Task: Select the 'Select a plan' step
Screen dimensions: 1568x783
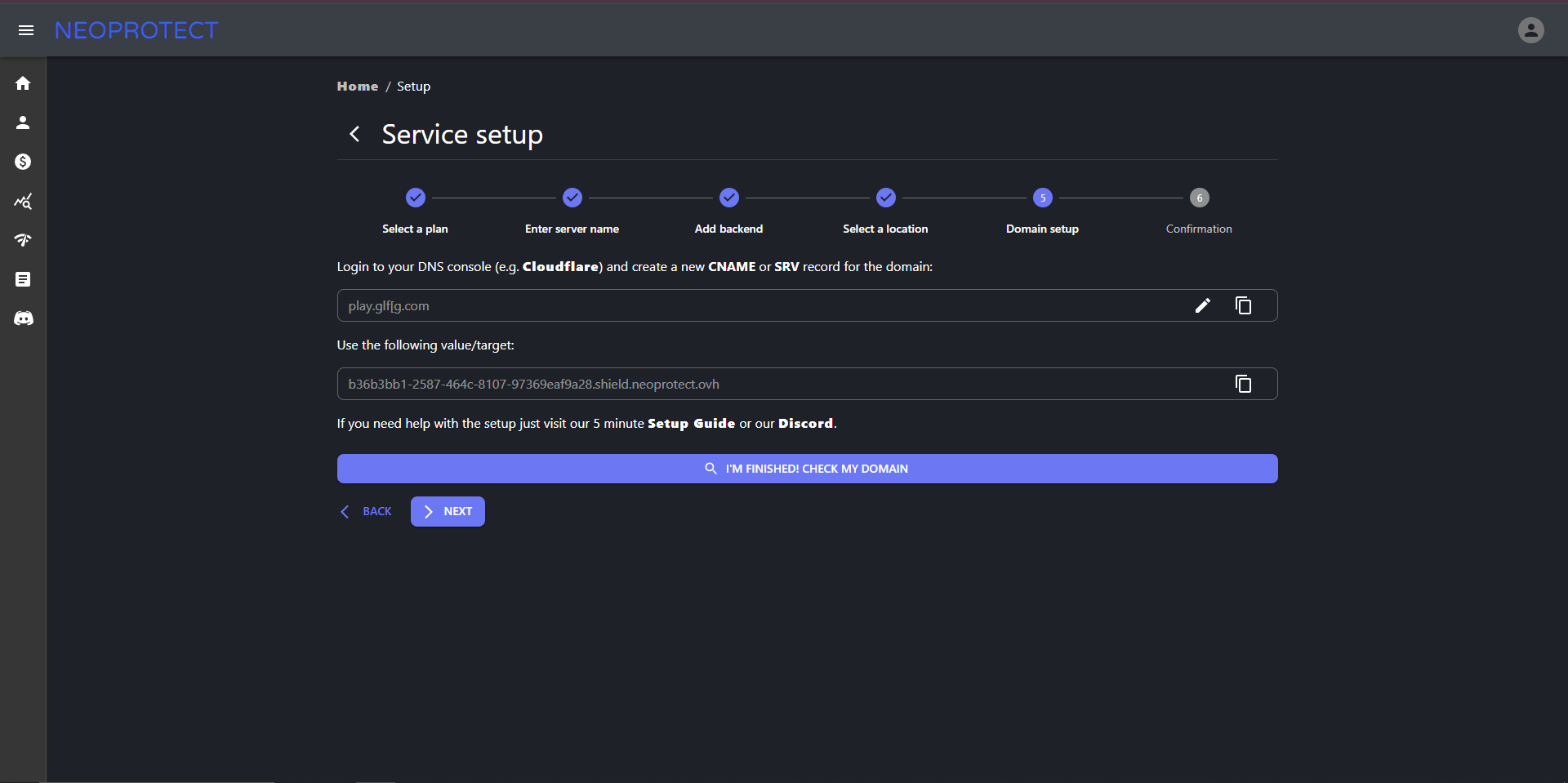Action: click(415, 212)
